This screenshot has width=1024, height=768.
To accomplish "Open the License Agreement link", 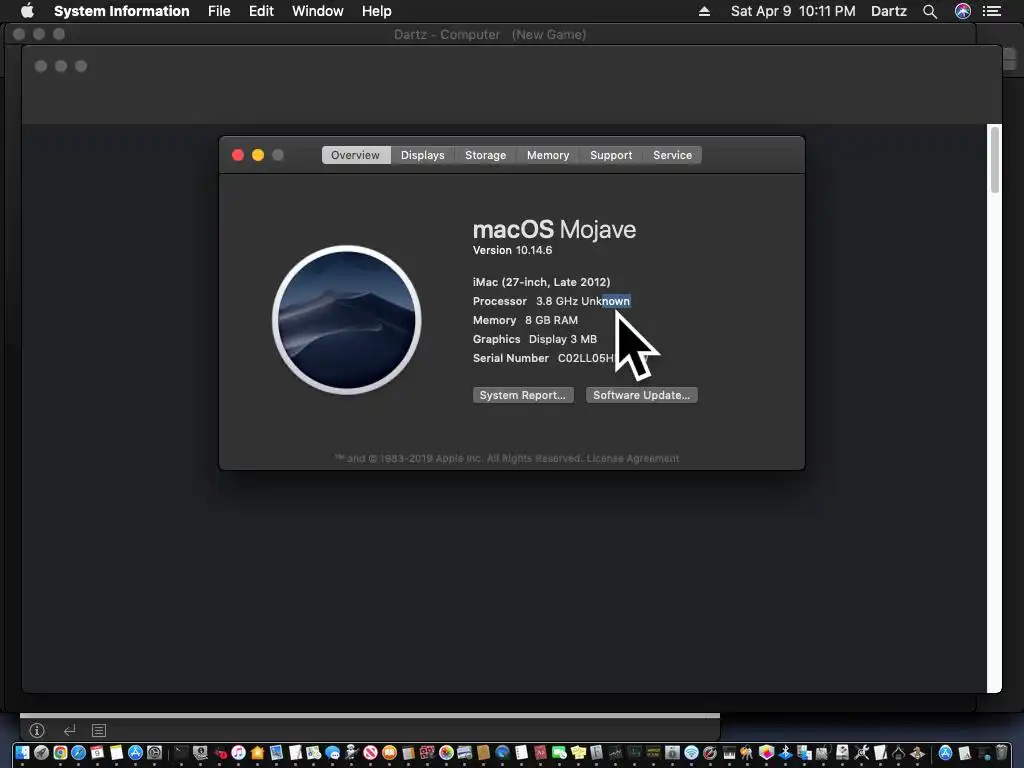I will tap(633, 458).
